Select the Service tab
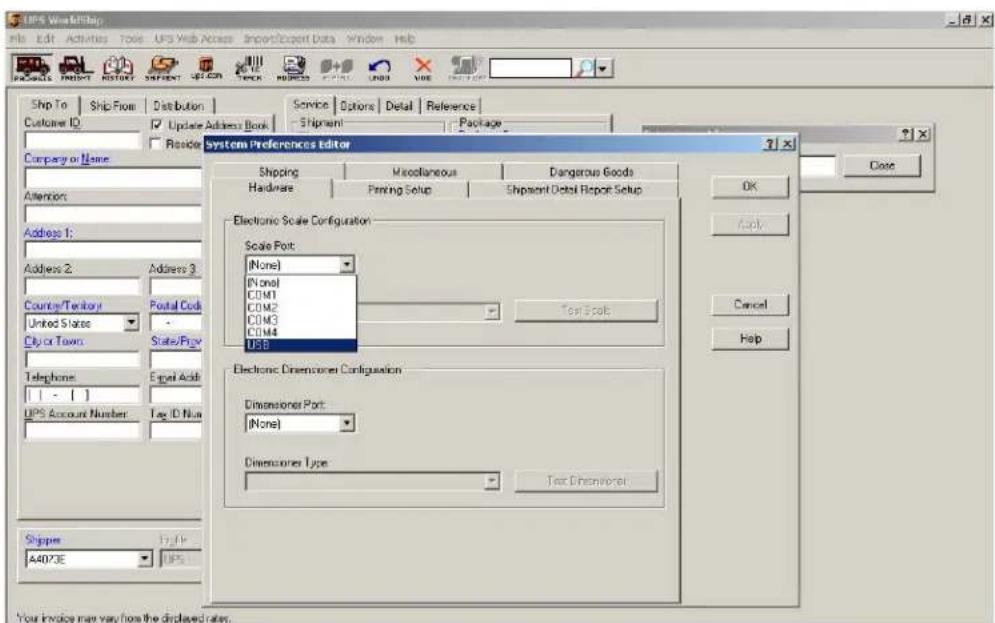The height and width of the screenshot is (623, 995). point(311,105)
